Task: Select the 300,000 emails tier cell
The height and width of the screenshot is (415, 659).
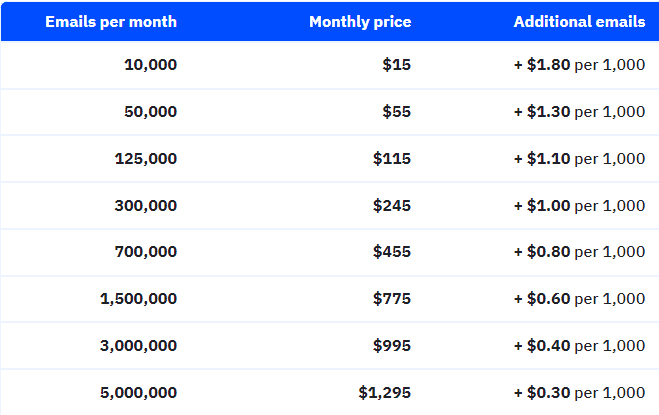Action: tap(146, 205)
